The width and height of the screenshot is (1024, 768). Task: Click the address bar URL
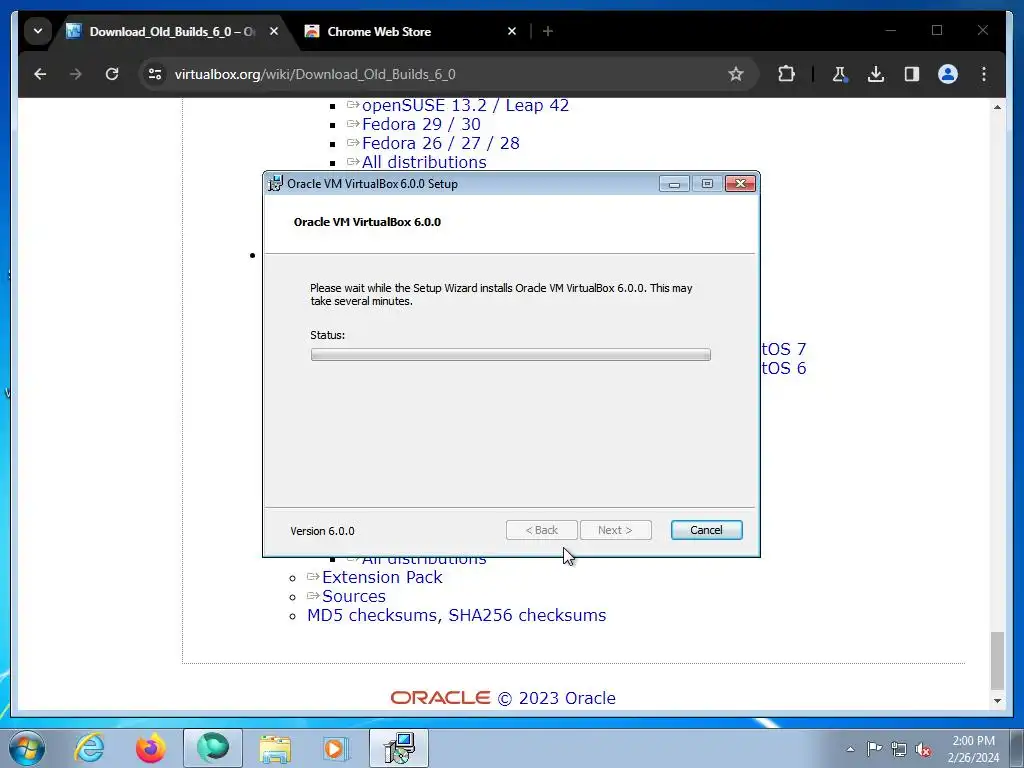pos(315,74)
